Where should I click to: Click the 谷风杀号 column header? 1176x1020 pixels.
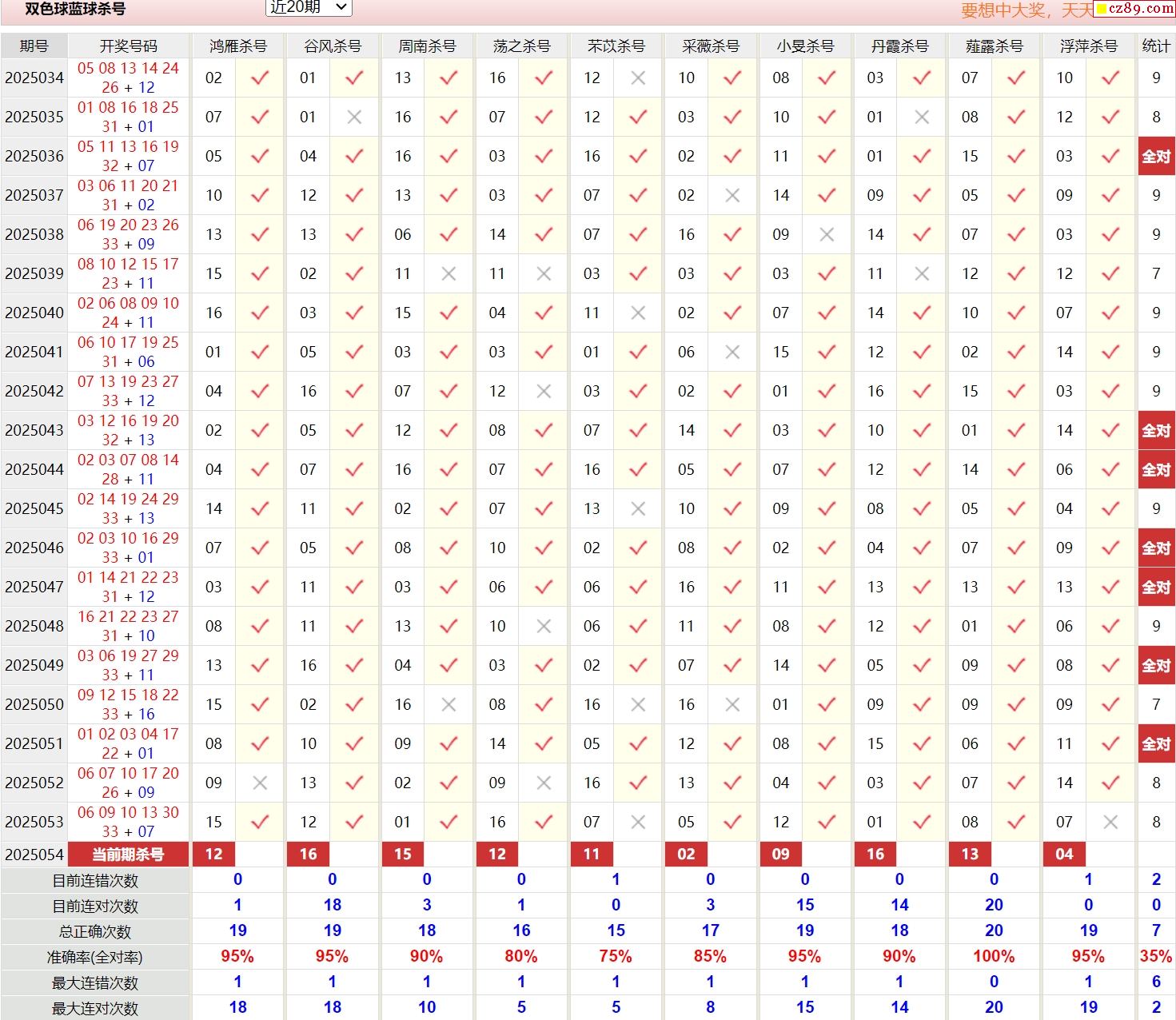pos(333,46)
